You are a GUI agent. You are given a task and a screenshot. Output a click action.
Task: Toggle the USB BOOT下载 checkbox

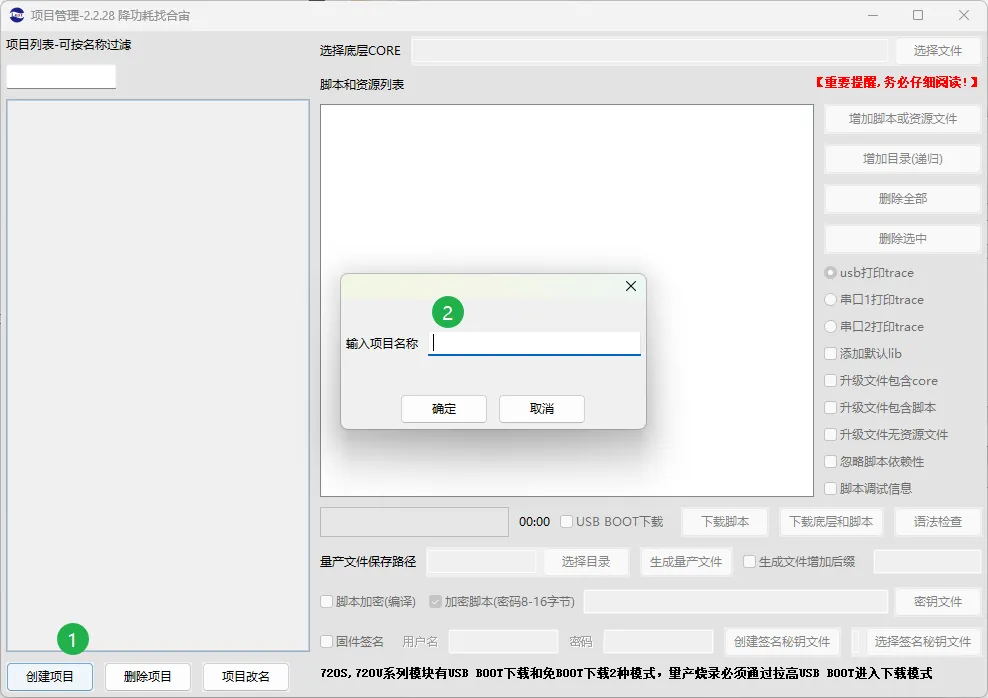pos(566,522)
